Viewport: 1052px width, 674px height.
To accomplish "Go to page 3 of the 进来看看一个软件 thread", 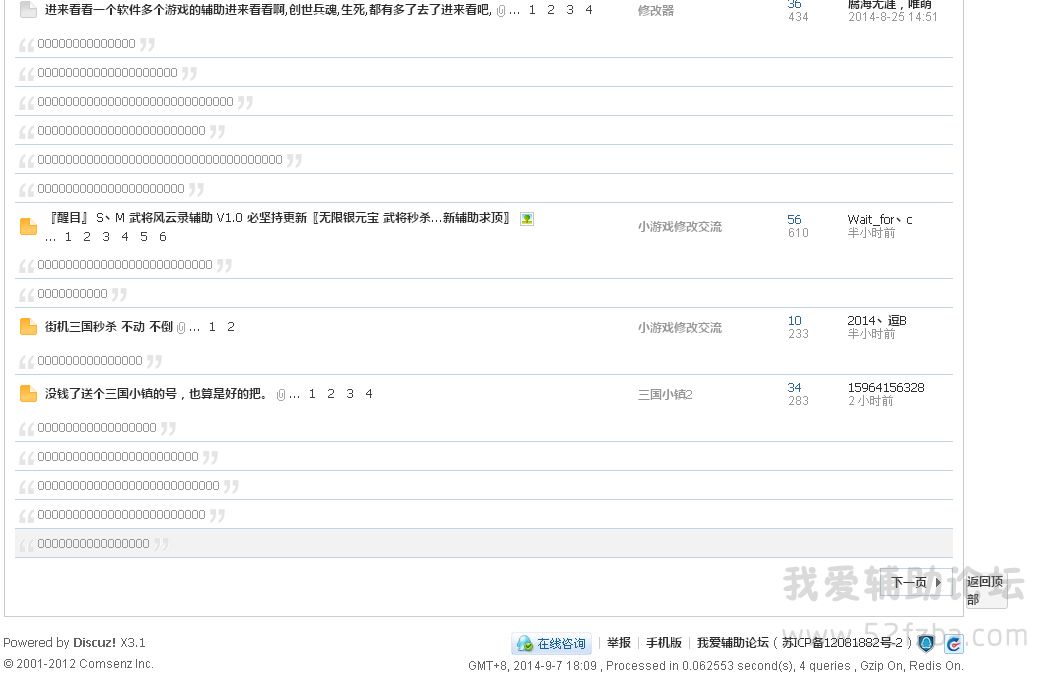I will click(570, 10).
